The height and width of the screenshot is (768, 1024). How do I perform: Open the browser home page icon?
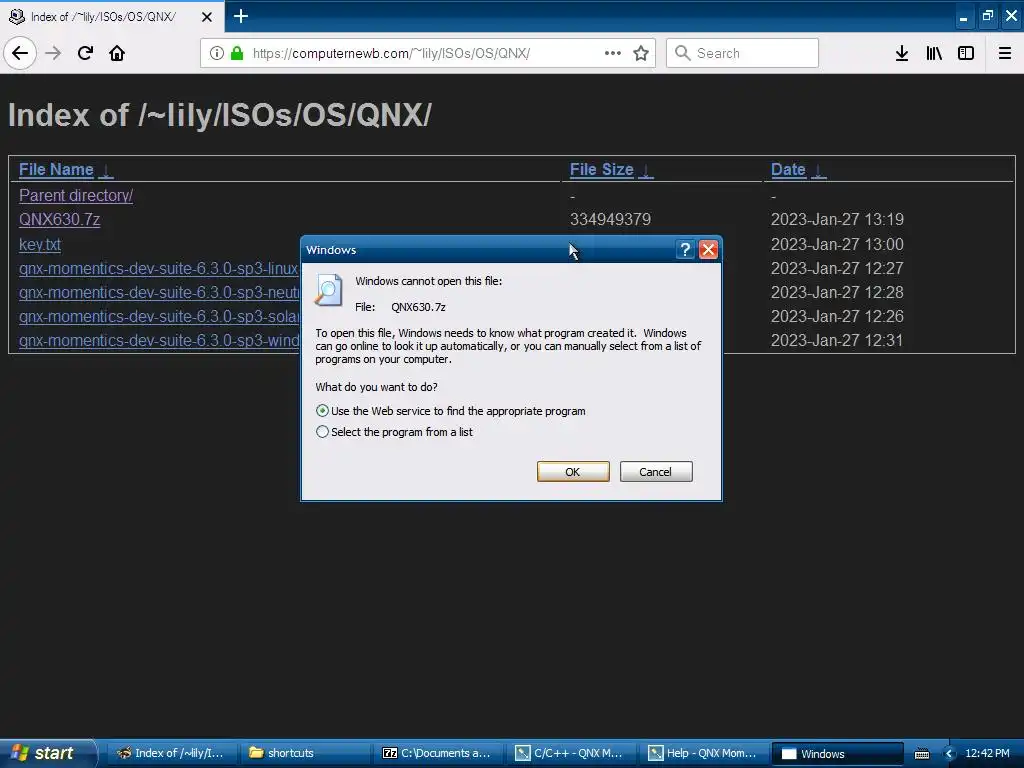(x=117, y=54)
